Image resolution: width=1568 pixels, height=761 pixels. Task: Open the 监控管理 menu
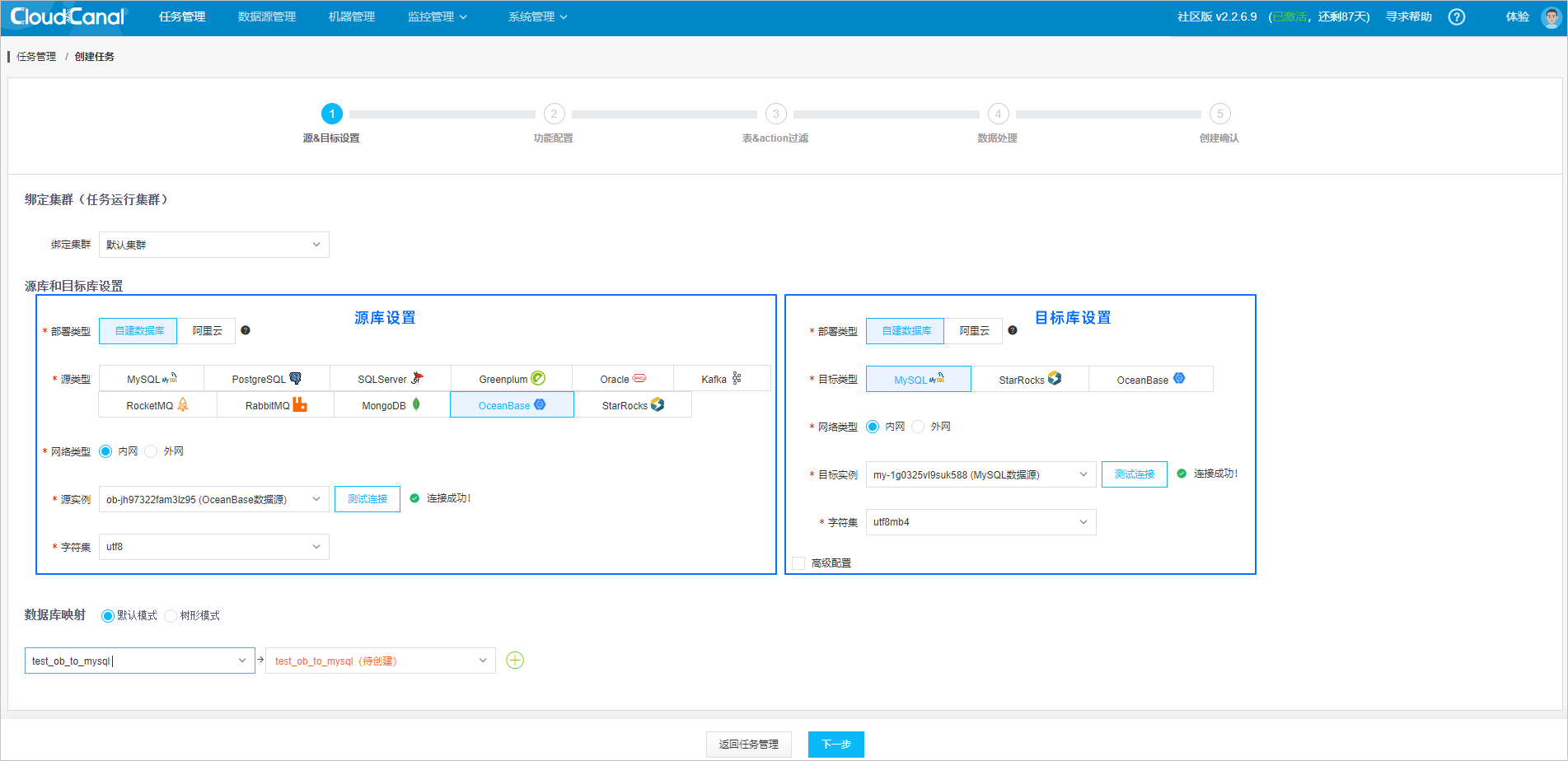point(432,16)
